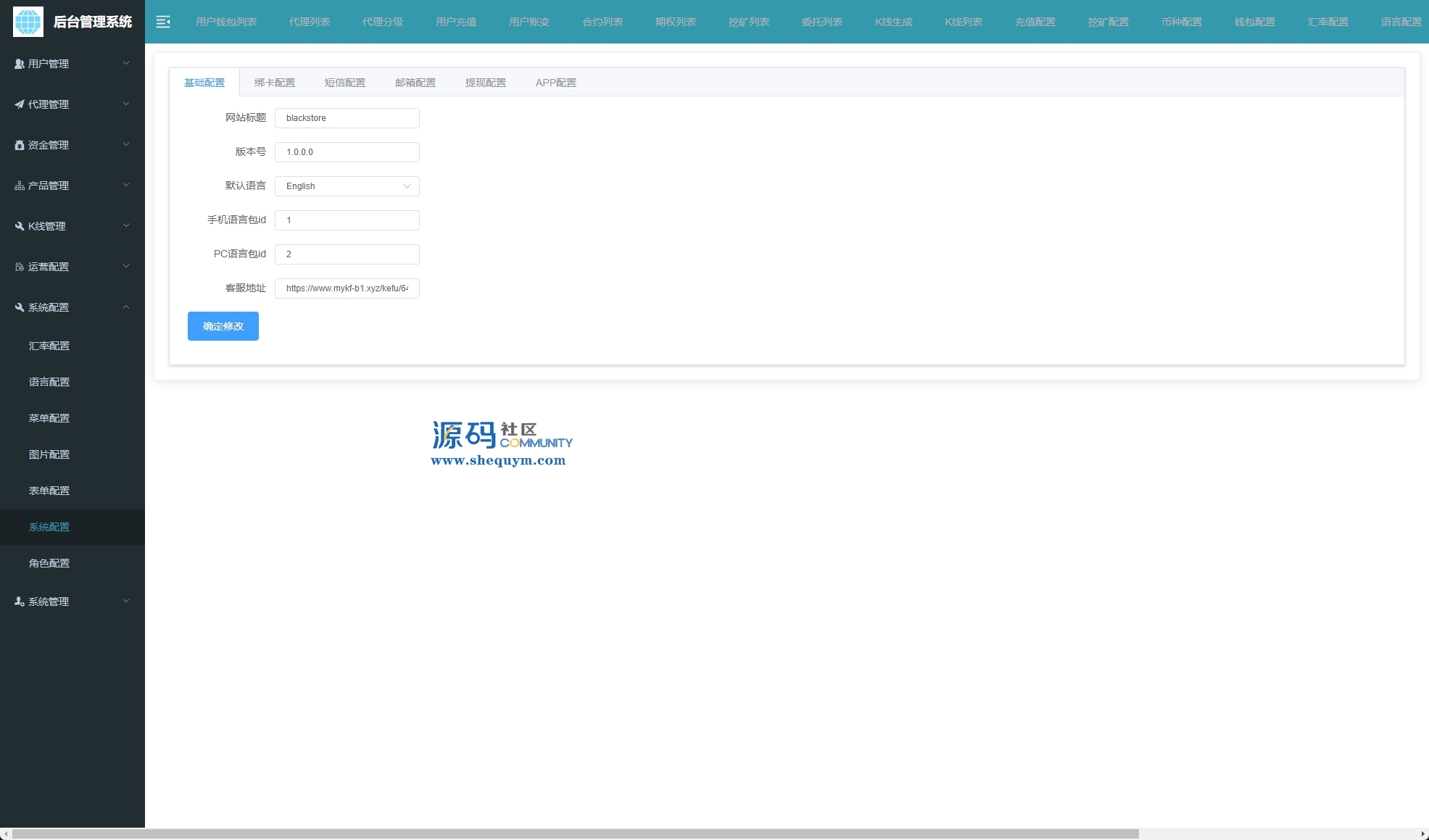Click the 产品管理 hierarchy icon
1429x840 pixels.
(20, 186)
